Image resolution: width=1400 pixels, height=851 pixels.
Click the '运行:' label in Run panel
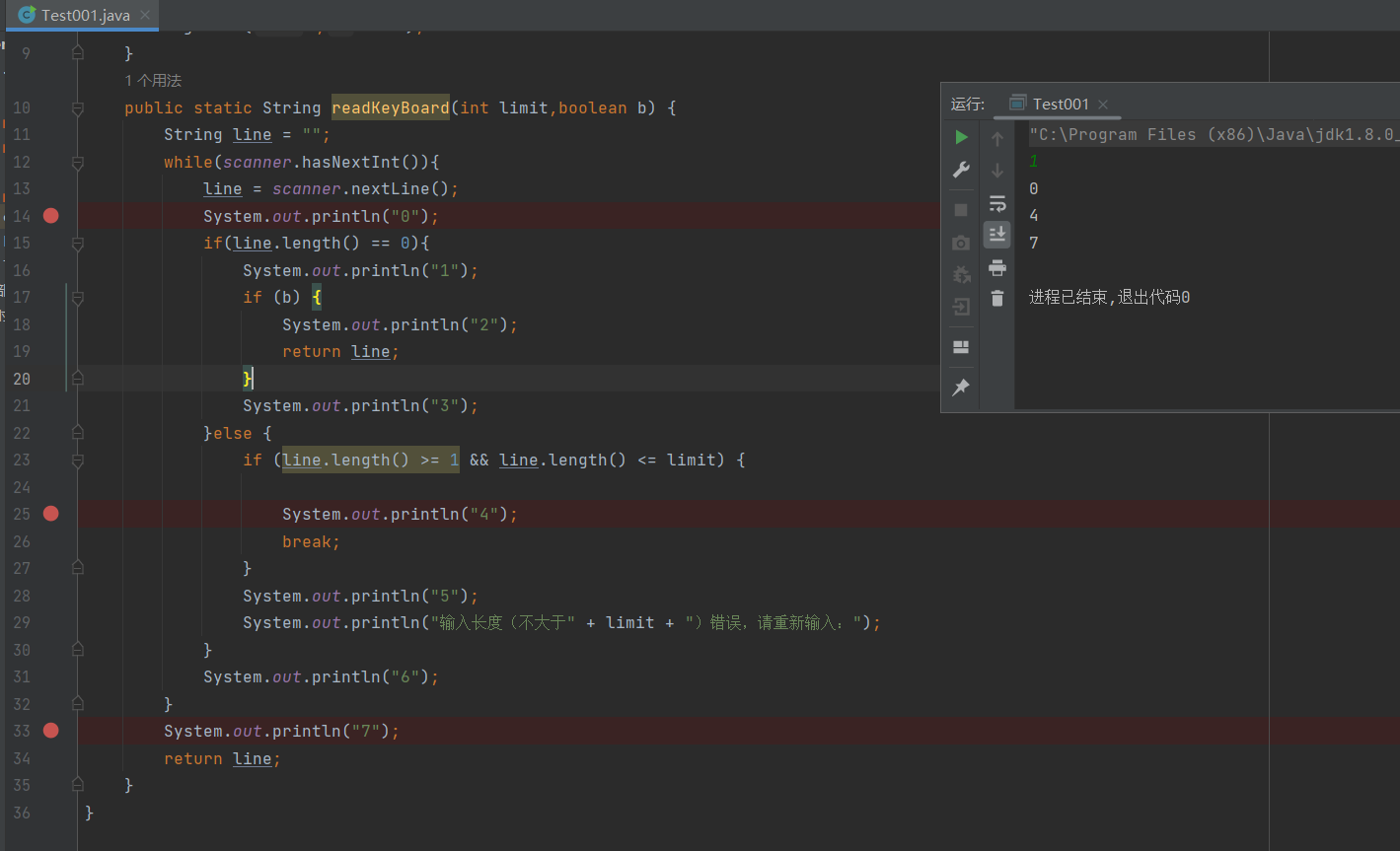[968, 105]
